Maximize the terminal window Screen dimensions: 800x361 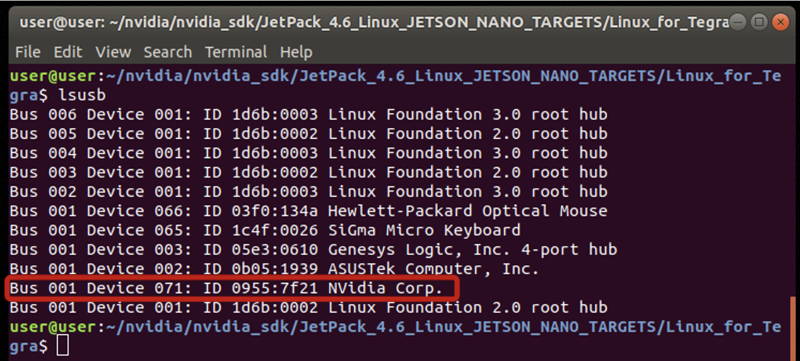tap(759, 22)
